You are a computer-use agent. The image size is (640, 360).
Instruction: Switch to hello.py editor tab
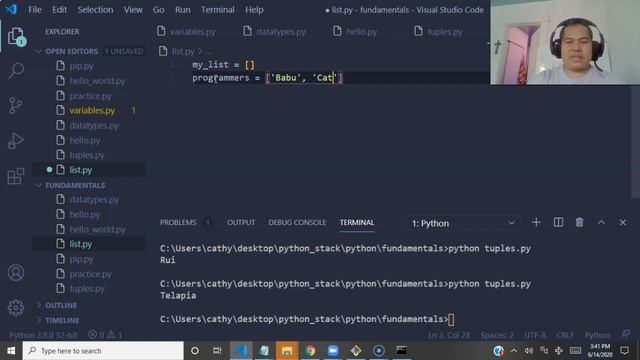point(355,32)
